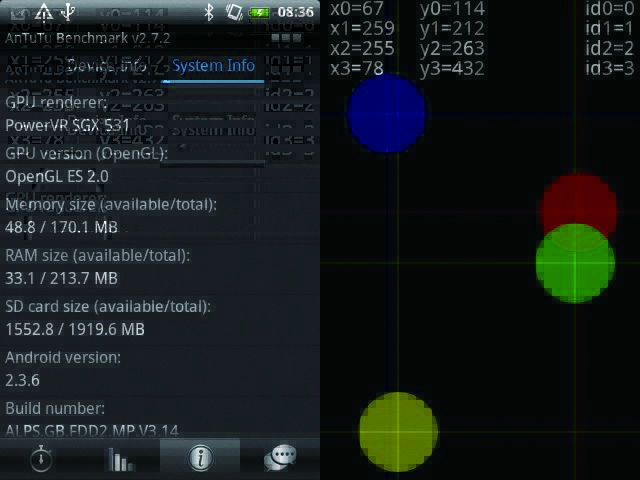The width and height of the screenshot is (640, 480).
Task: Tap the blue touch point circle
Action: pos(387,113)
